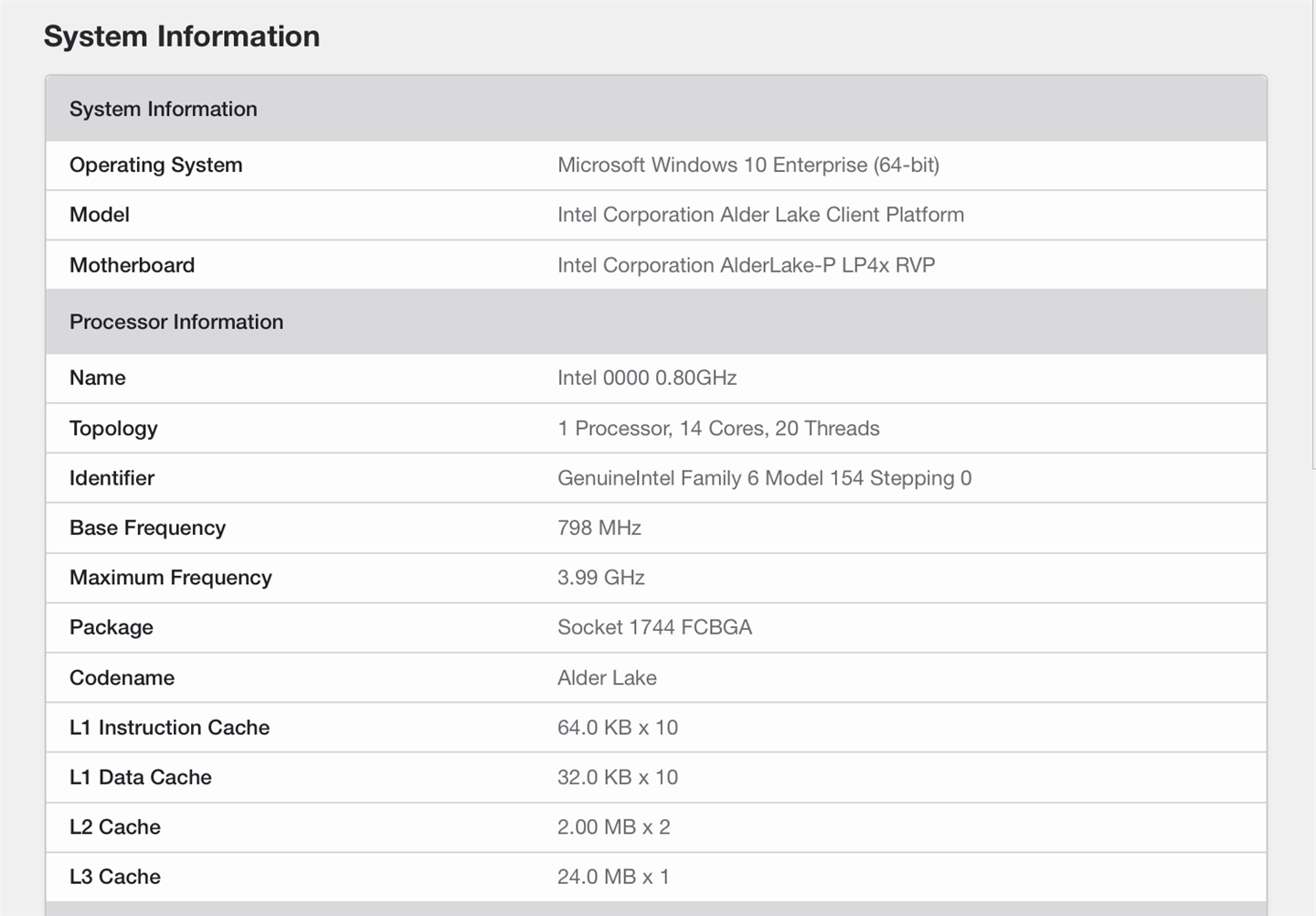Click the Processor Information section header
Viewport: 1316px width, 916px height.
pos(176,322)
